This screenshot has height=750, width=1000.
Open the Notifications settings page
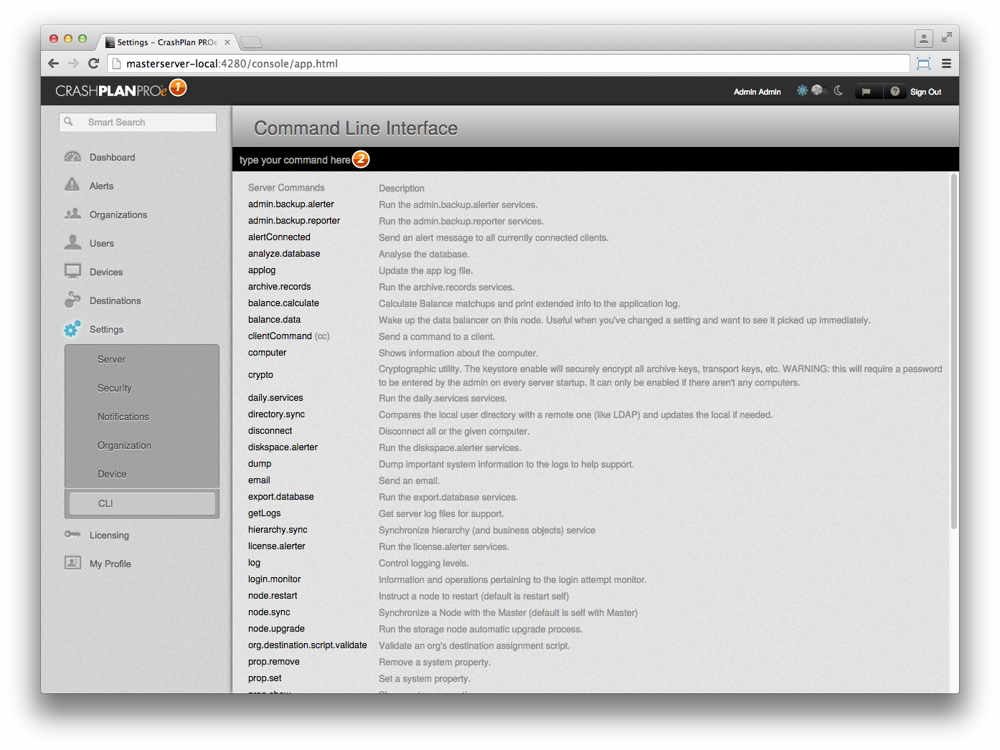tap(123, 416)
